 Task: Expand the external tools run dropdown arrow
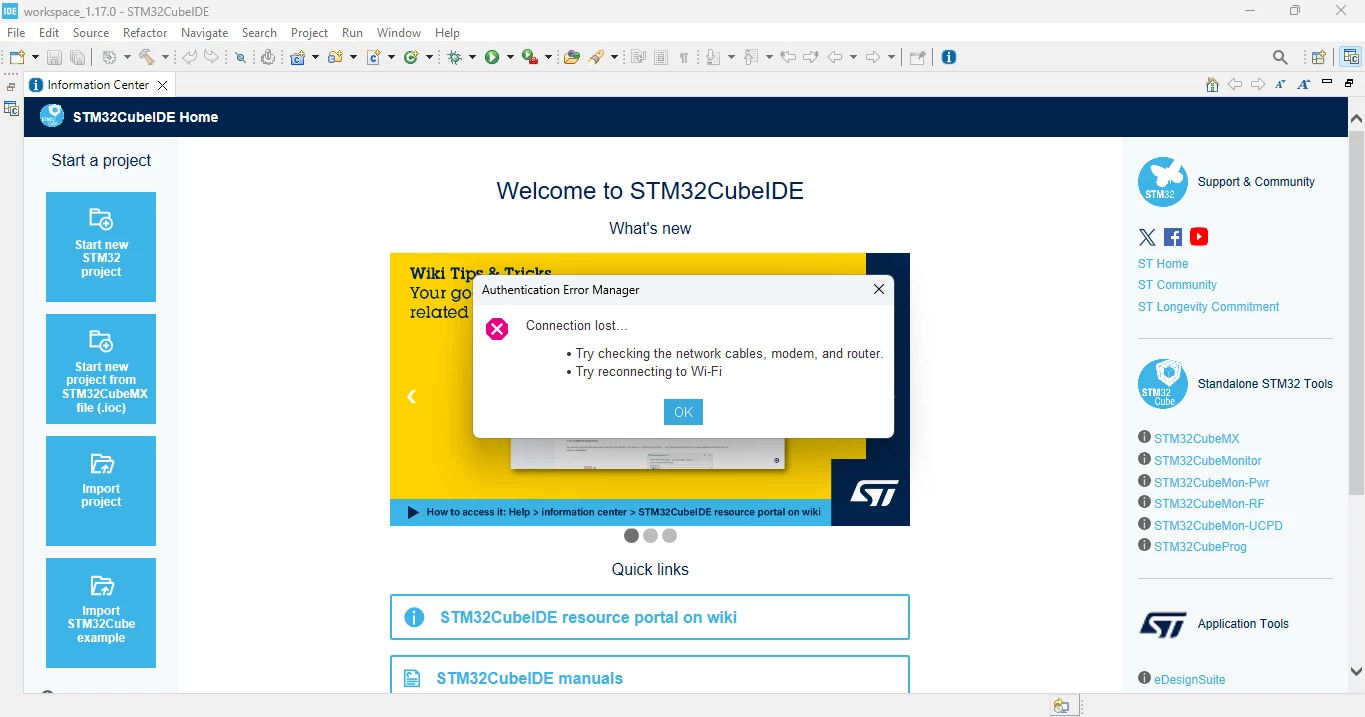tap(548, 57)
